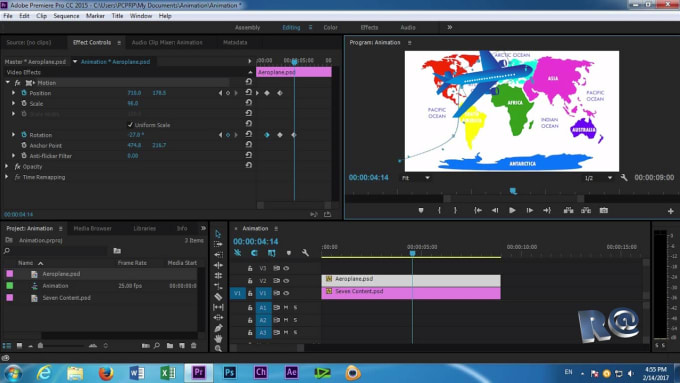
Task: Mute audio track A1
Action: pyautogui.click(x=286, y=308)
